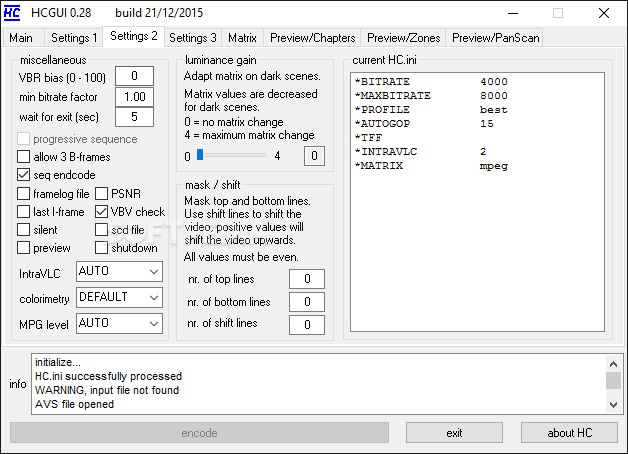Switch to Preview/Chapters tab

tap(312, 38)
